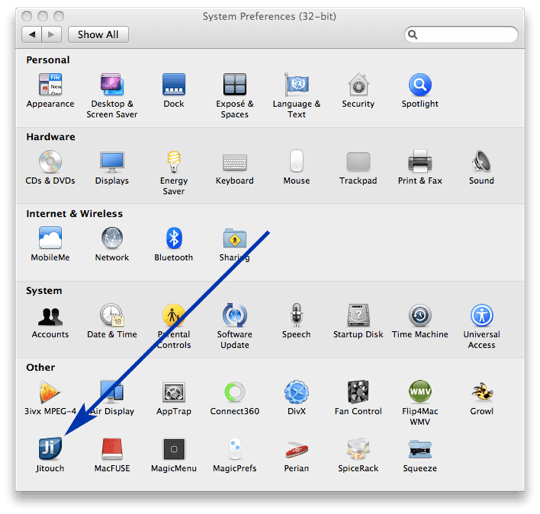This screenshot has height=514, width=540.
Task: Open the MagicPrefs preference pane
Action: (235, 455)
